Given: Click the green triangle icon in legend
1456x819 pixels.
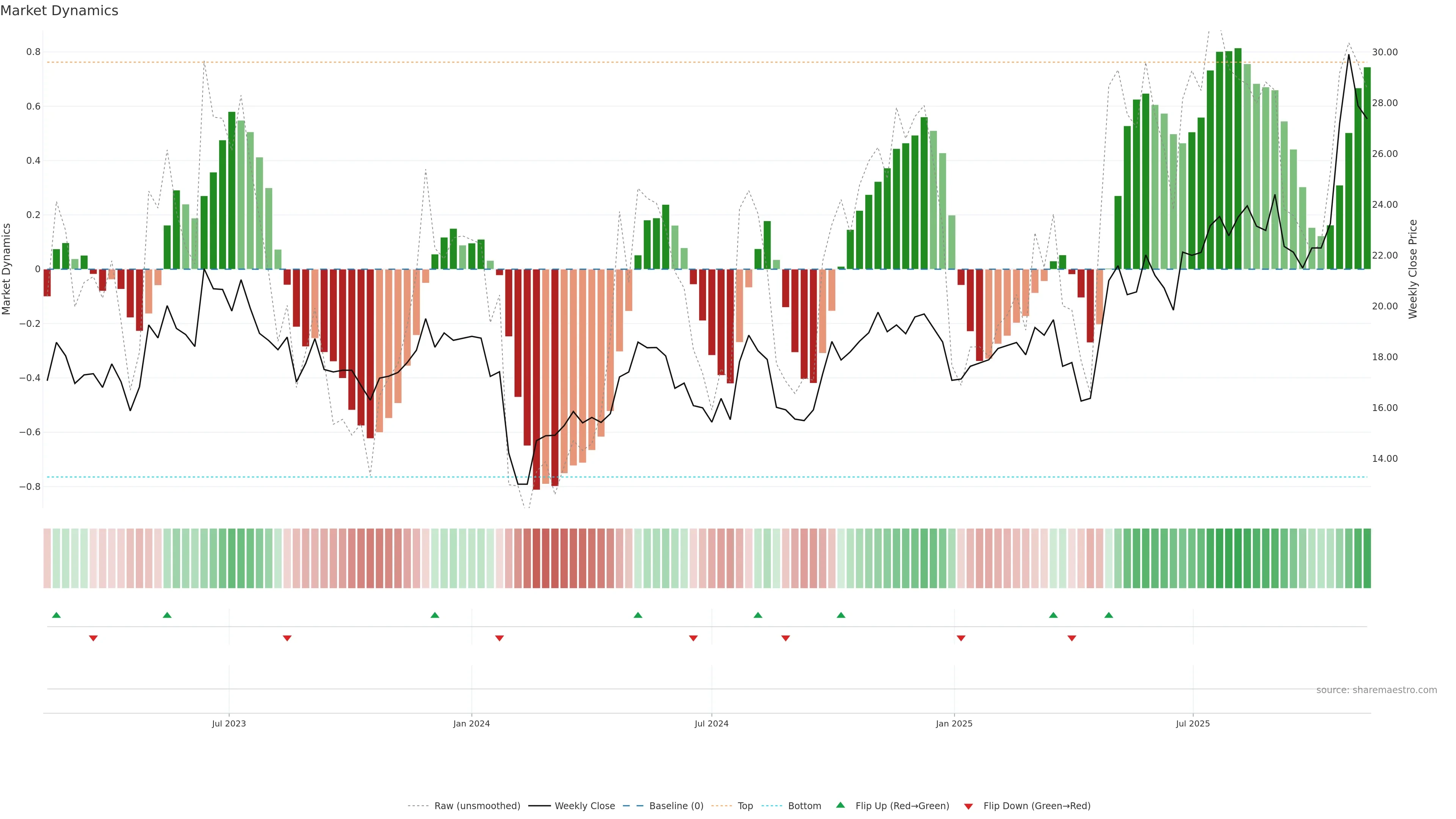Looking at the screenshot, I should pyautogui.click(x=841, y=805).
